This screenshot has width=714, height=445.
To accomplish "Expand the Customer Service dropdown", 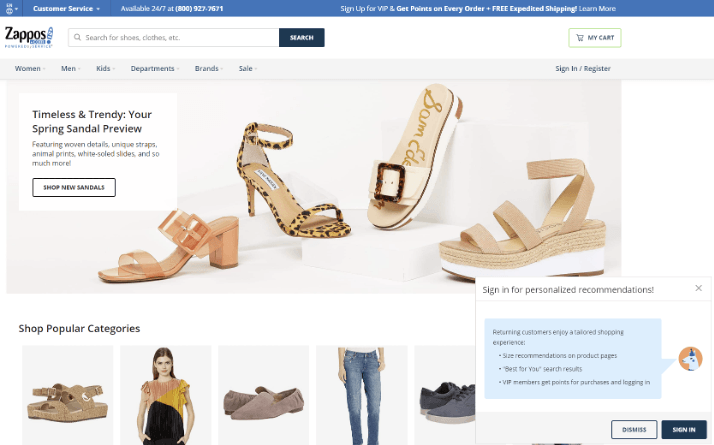I will click(66, 9).
